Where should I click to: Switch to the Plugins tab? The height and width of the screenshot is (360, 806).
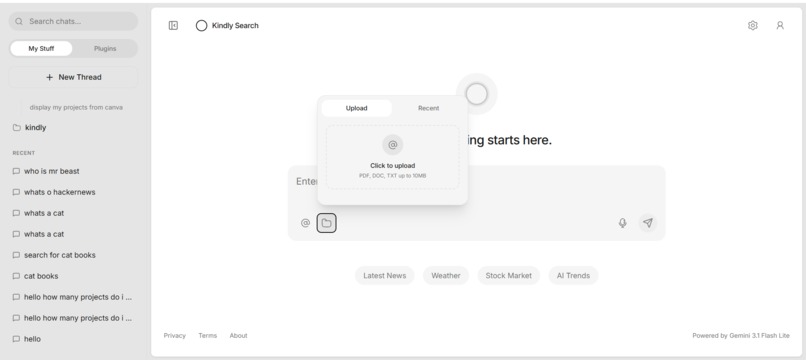(x=105, y=48)
